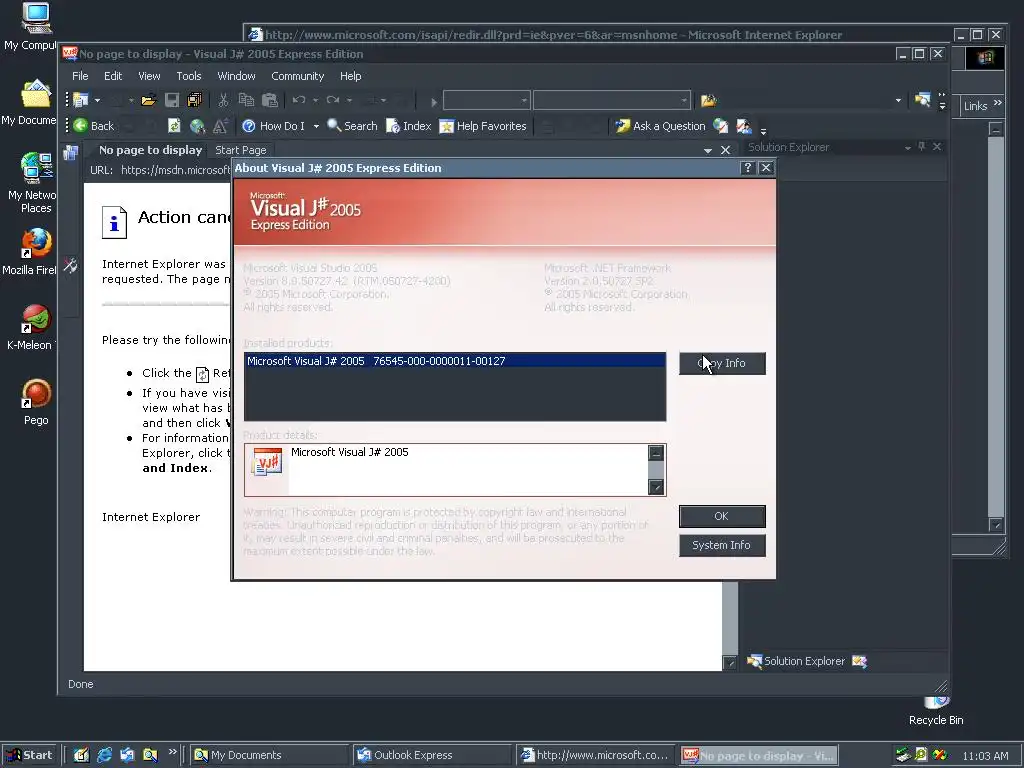
Task: Click the web browser globe icon
Action: 197,126
